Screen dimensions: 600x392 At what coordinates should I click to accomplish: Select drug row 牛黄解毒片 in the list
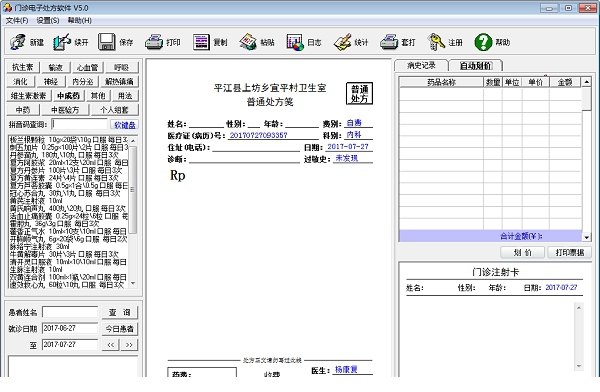69,255
